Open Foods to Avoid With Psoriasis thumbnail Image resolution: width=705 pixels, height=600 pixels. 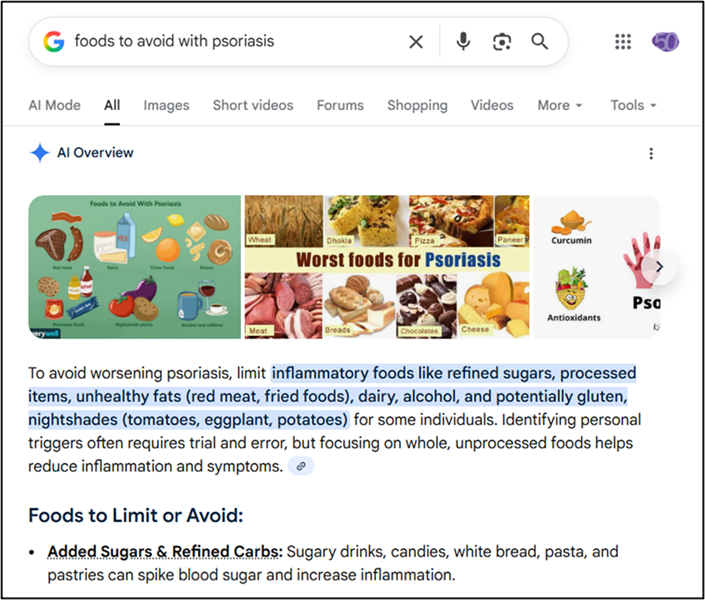pyautogui.click(x=134, y=267)
